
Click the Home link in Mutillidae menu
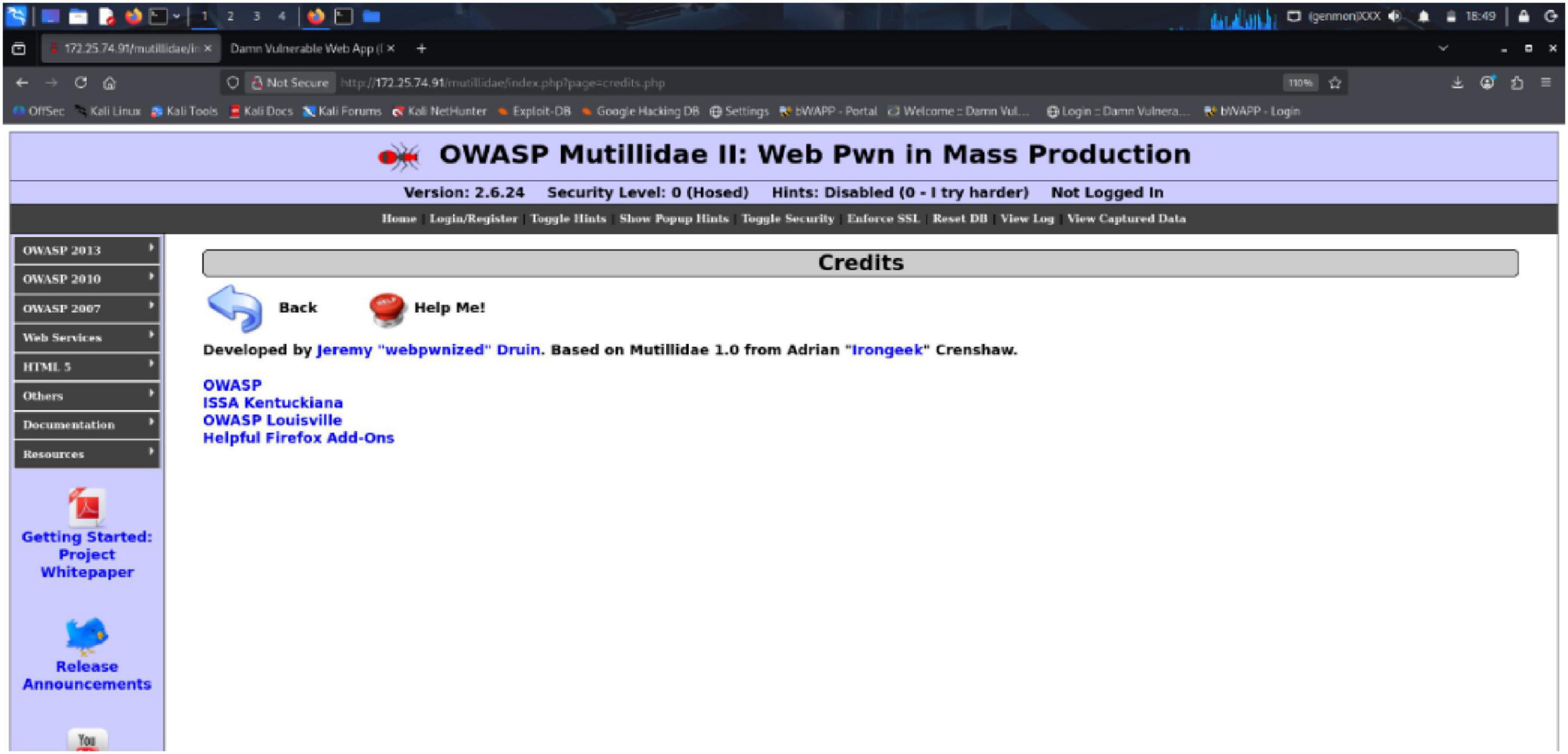click(399, 219)
